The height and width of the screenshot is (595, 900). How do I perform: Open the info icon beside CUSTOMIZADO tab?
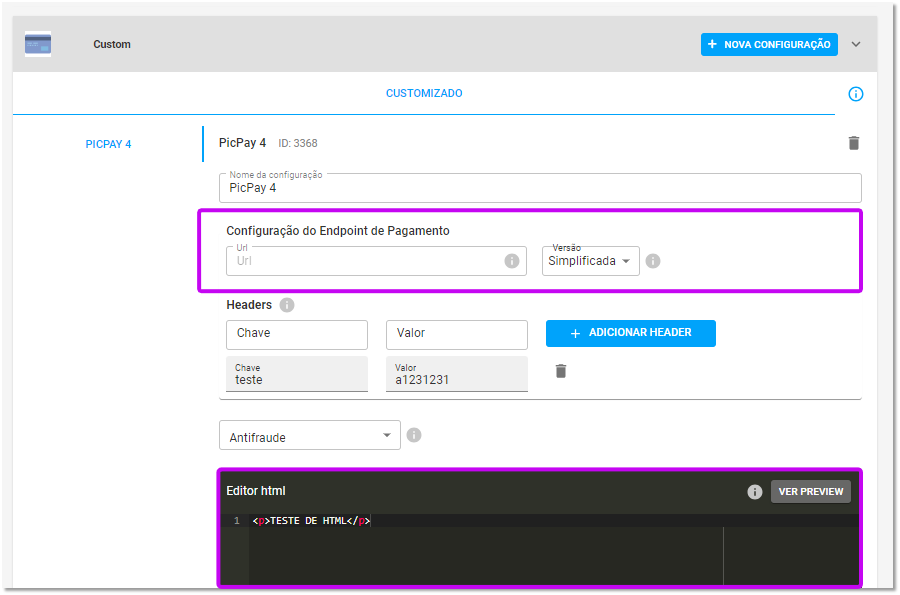pos(855,94)
